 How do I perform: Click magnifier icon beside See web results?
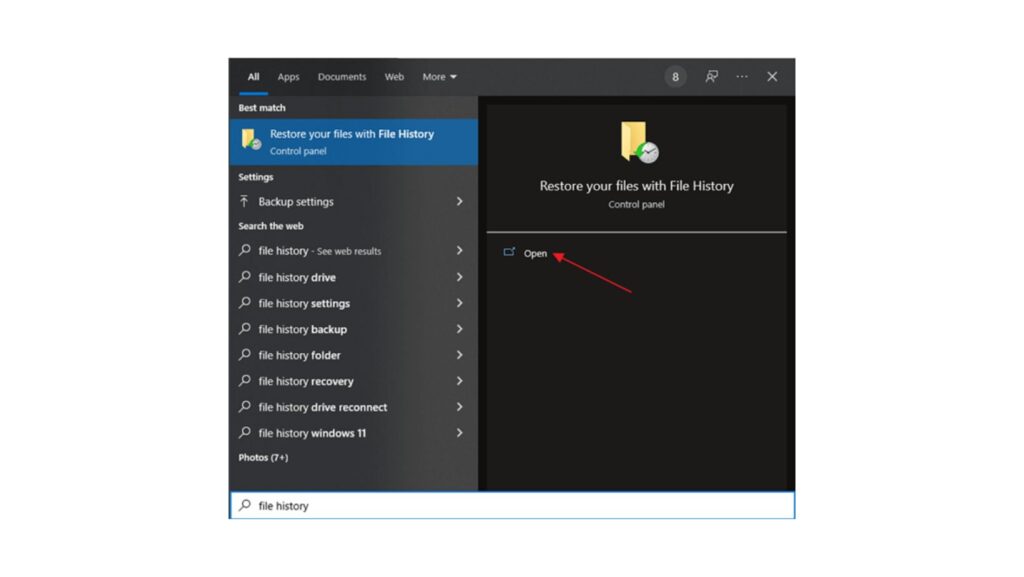(x=245, y=251)
